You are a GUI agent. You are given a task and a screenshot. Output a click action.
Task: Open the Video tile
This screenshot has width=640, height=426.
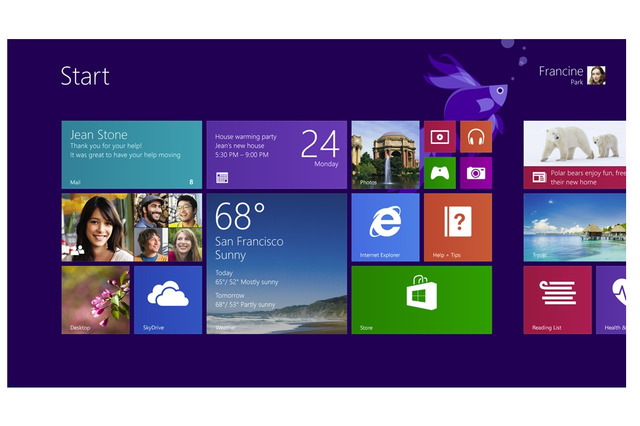point(439,137)
